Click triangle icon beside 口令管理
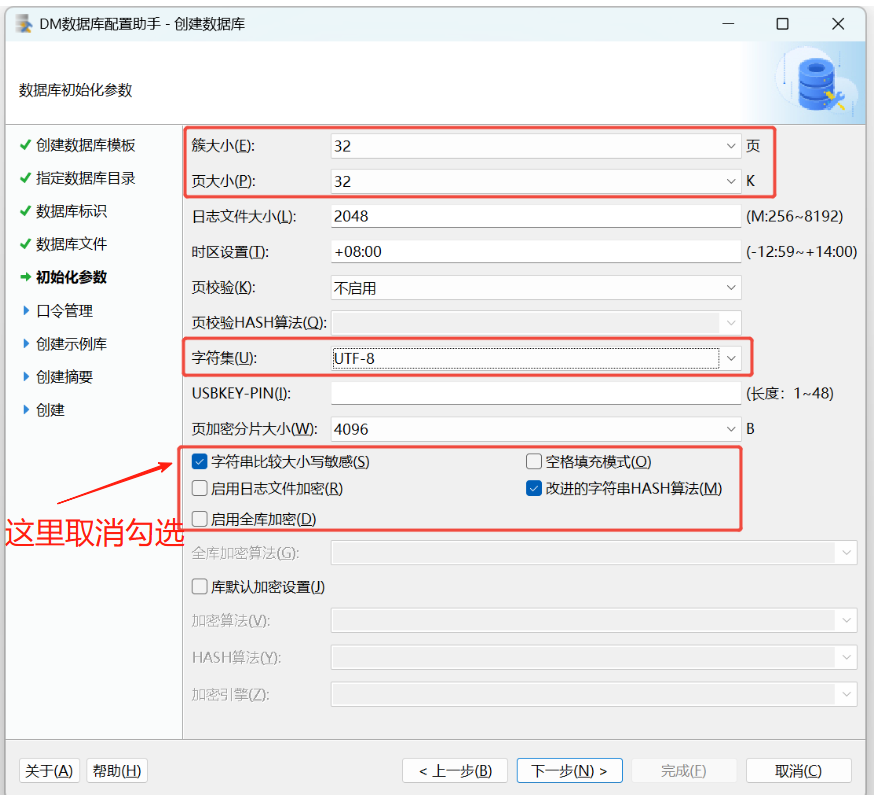Screen dimensions: 875x795 (x=26, y=310)
